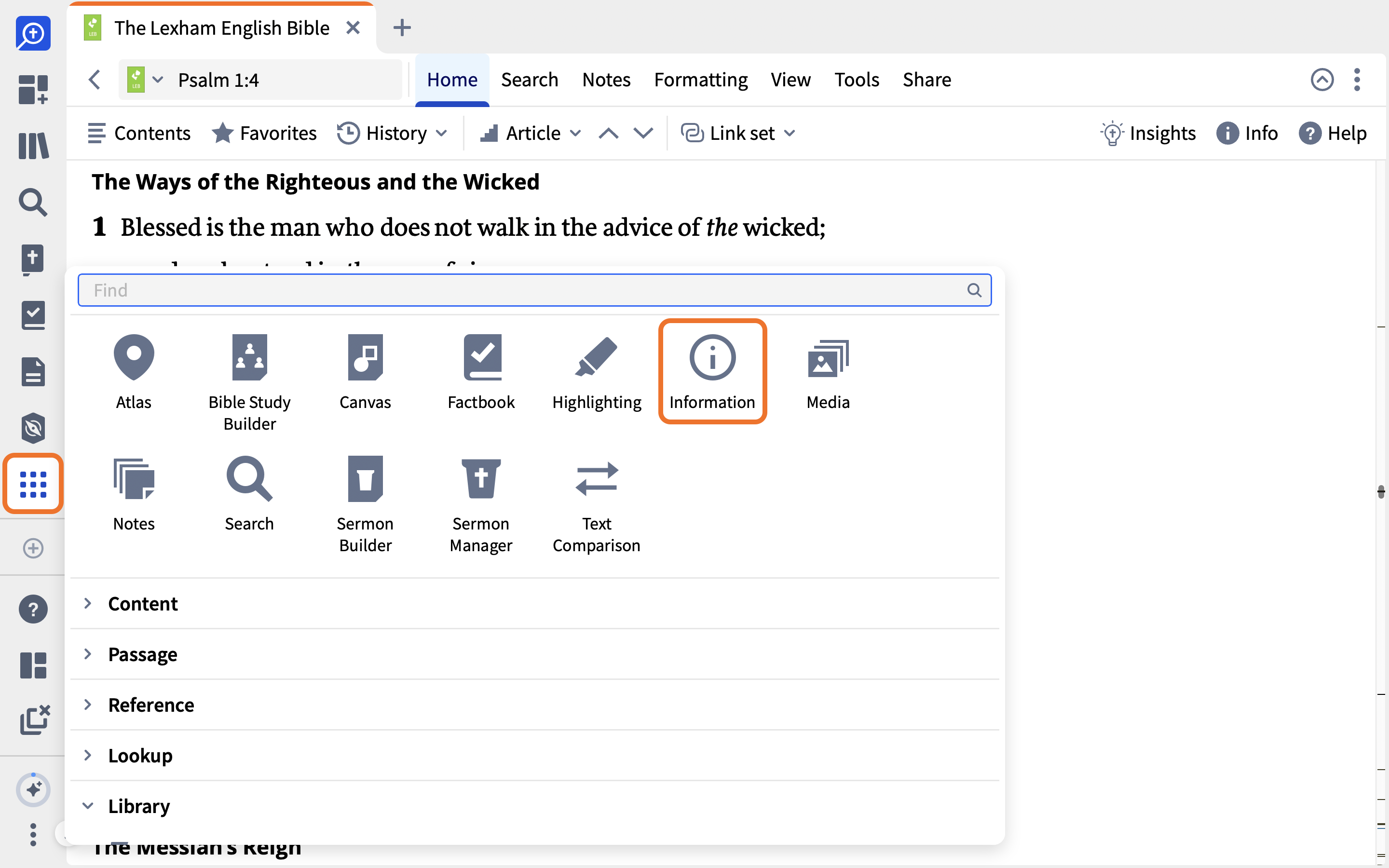
Task: Go to next article with down arrow
Action: 643,133
